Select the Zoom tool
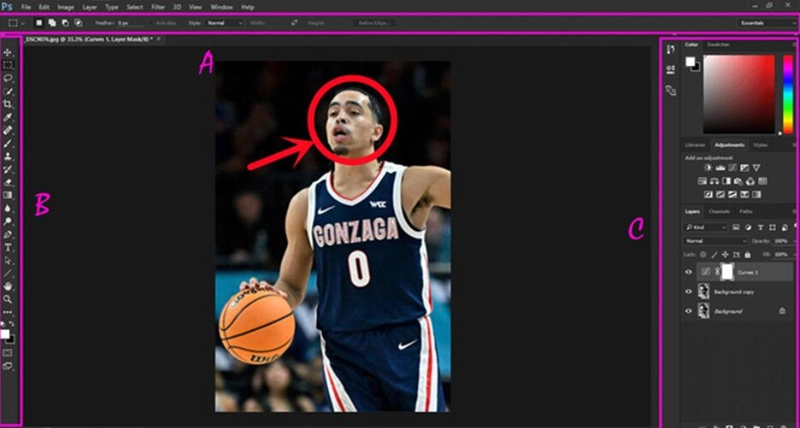The width and height of the screenshot is (800, 428). click(9, 298)
